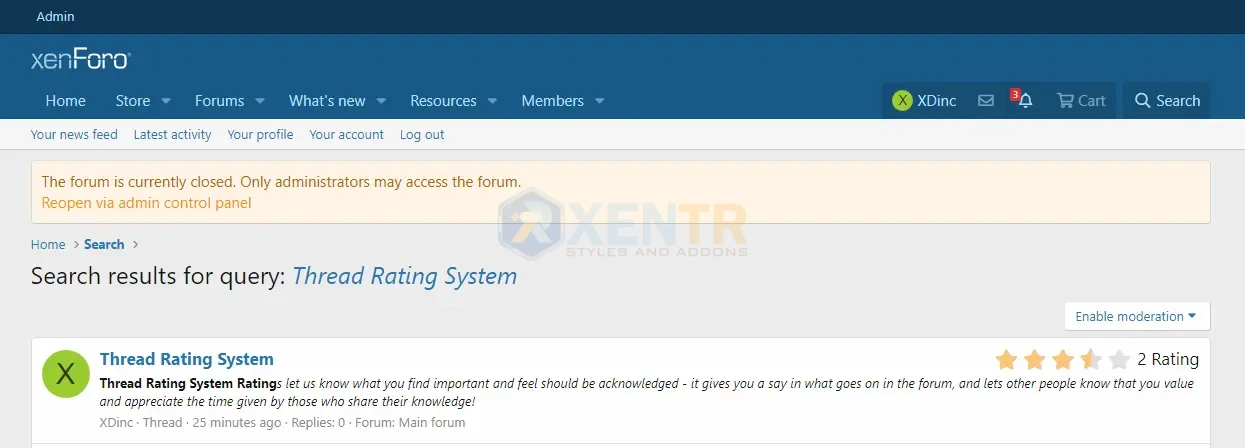Open Your news feed link
1245x448 pixels.
point(74,134)
